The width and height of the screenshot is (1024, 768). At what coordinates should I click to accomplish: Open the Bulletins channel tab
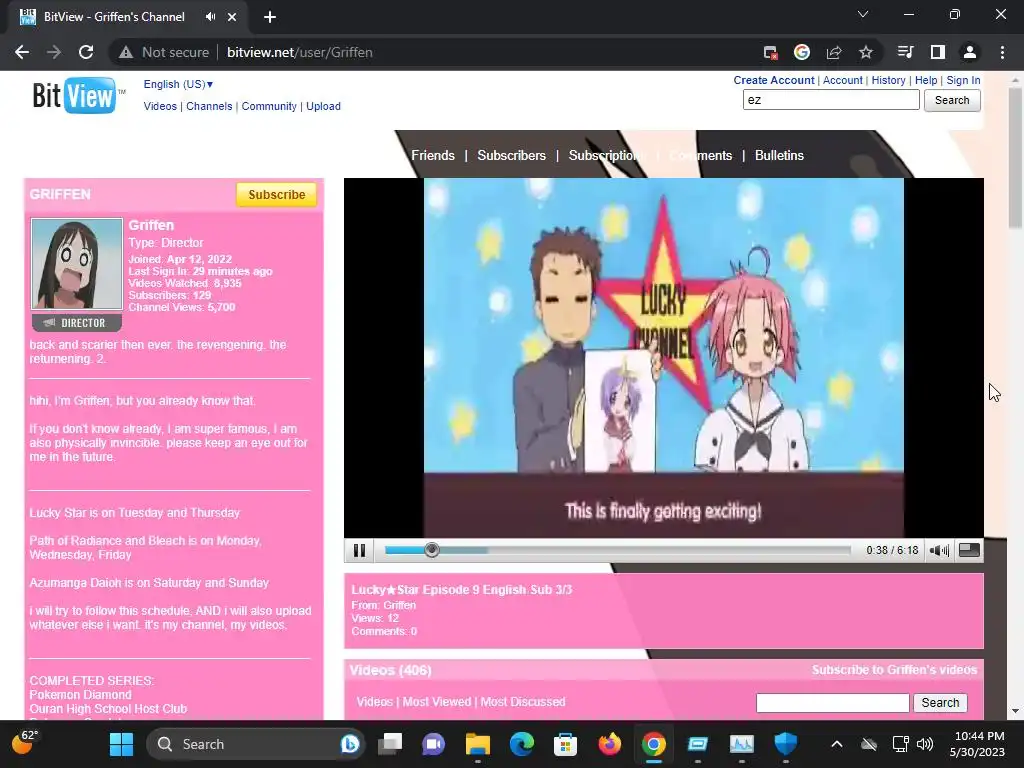(779, 155)
